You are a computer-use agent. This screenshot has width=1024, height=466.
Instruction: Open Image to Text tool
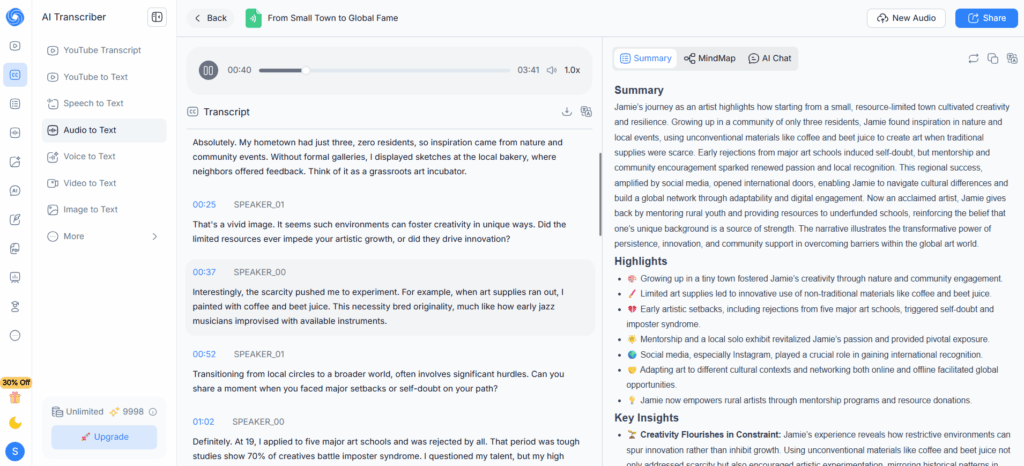[x=104, y=210]
